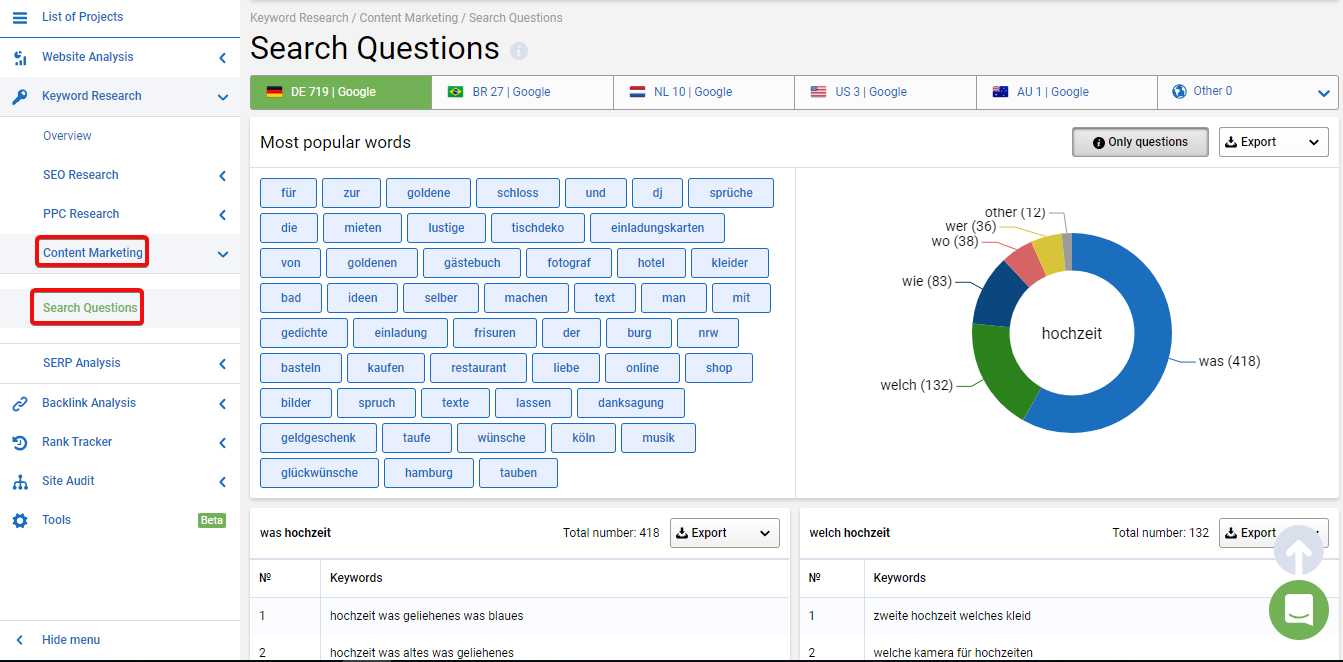Switch to the NL 10 | Google tab

(x=705, y=92)
